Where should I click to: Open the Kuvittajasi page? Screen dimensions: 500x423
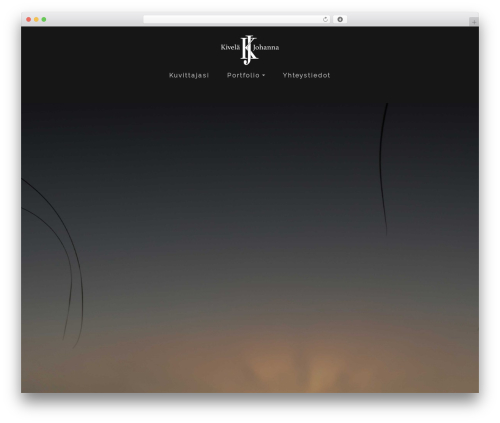coord(189,75)
